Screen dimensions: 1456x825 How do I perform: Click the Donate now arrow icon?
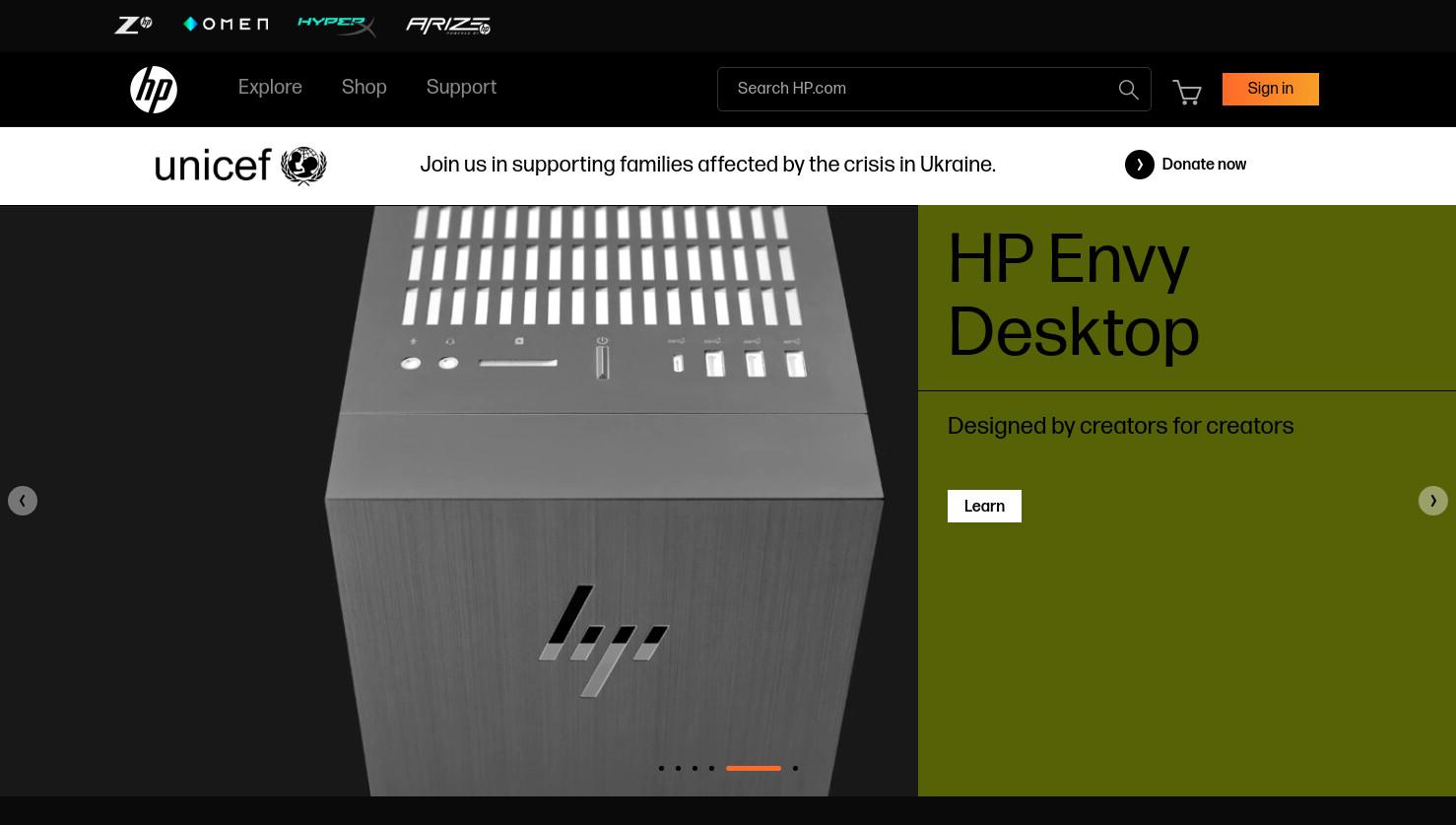pyautogui.click(x=1140, y=165)
